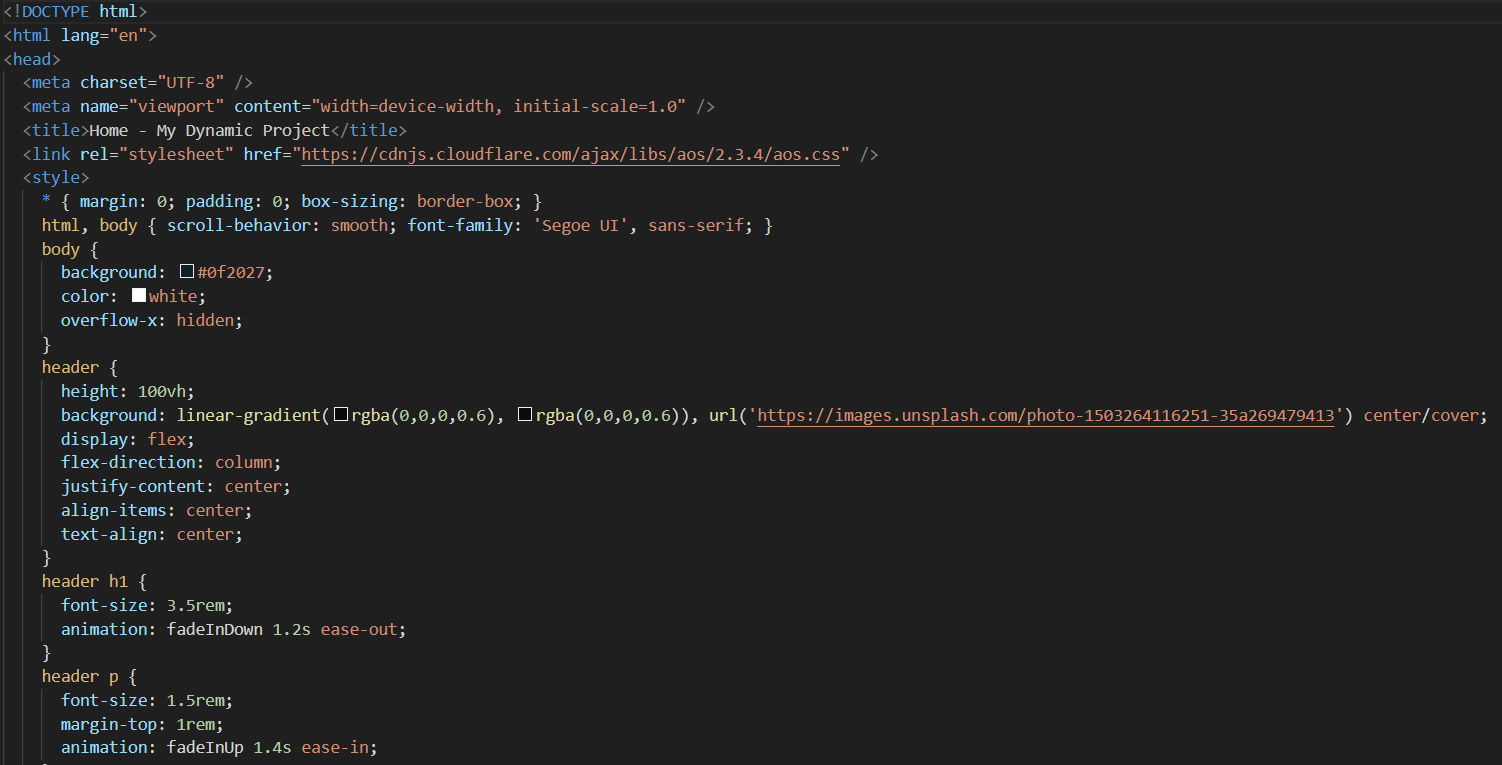Click the title text Home - My Dynamic Project
This screenshot has height=765, width=1502.
pyautogui.click(x=210, y=130)
